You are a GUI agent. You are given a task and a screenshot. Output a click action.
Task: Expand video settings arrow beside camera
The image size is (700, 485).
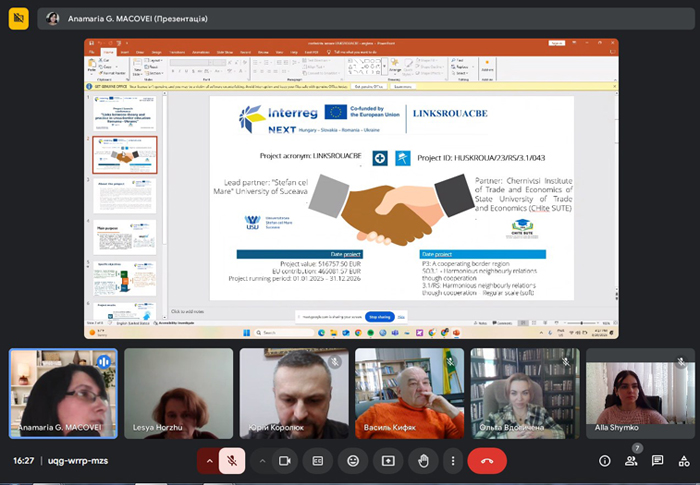tap(262, 461)
